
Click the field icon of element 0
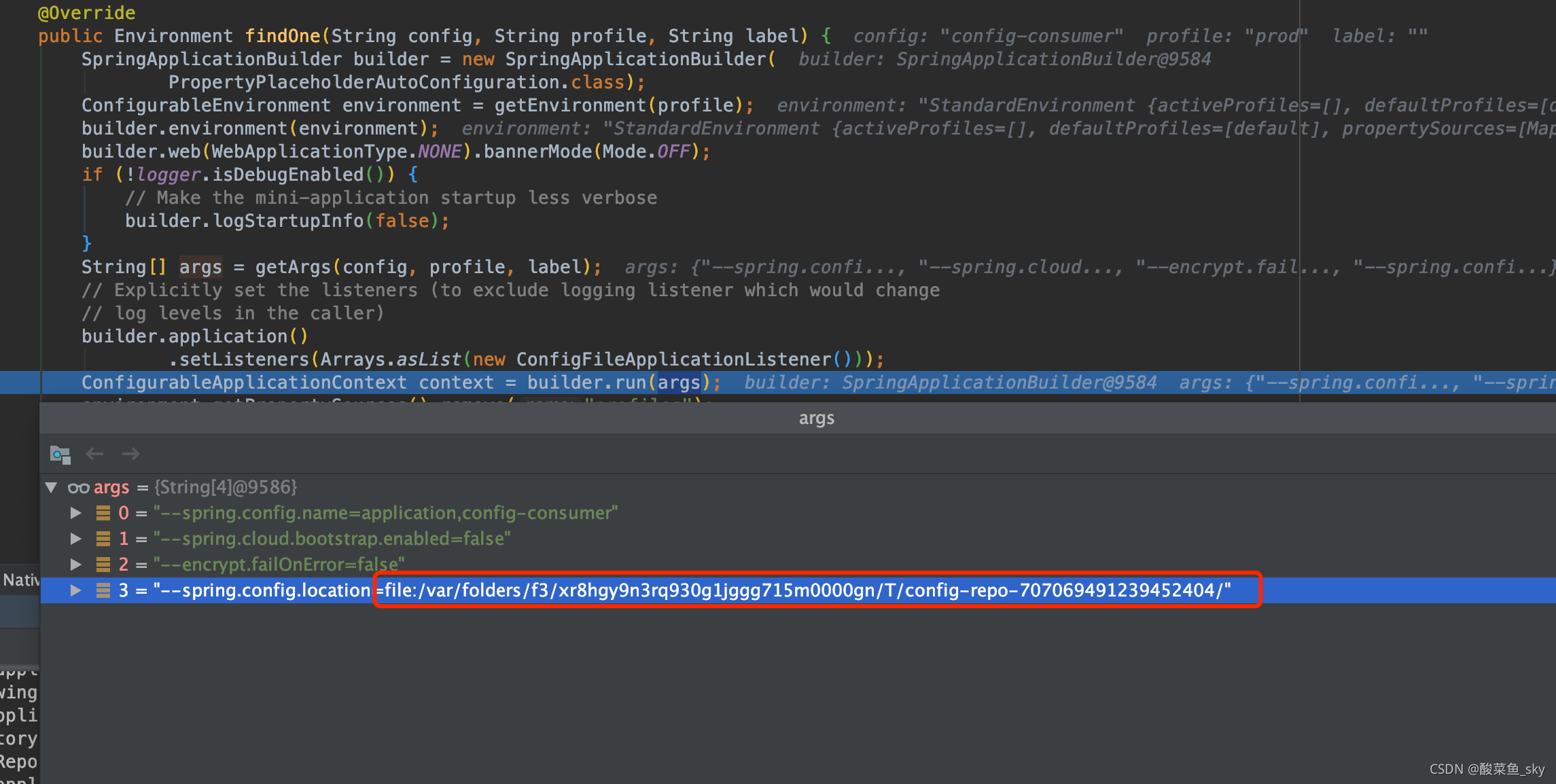(x=103, y=513)
